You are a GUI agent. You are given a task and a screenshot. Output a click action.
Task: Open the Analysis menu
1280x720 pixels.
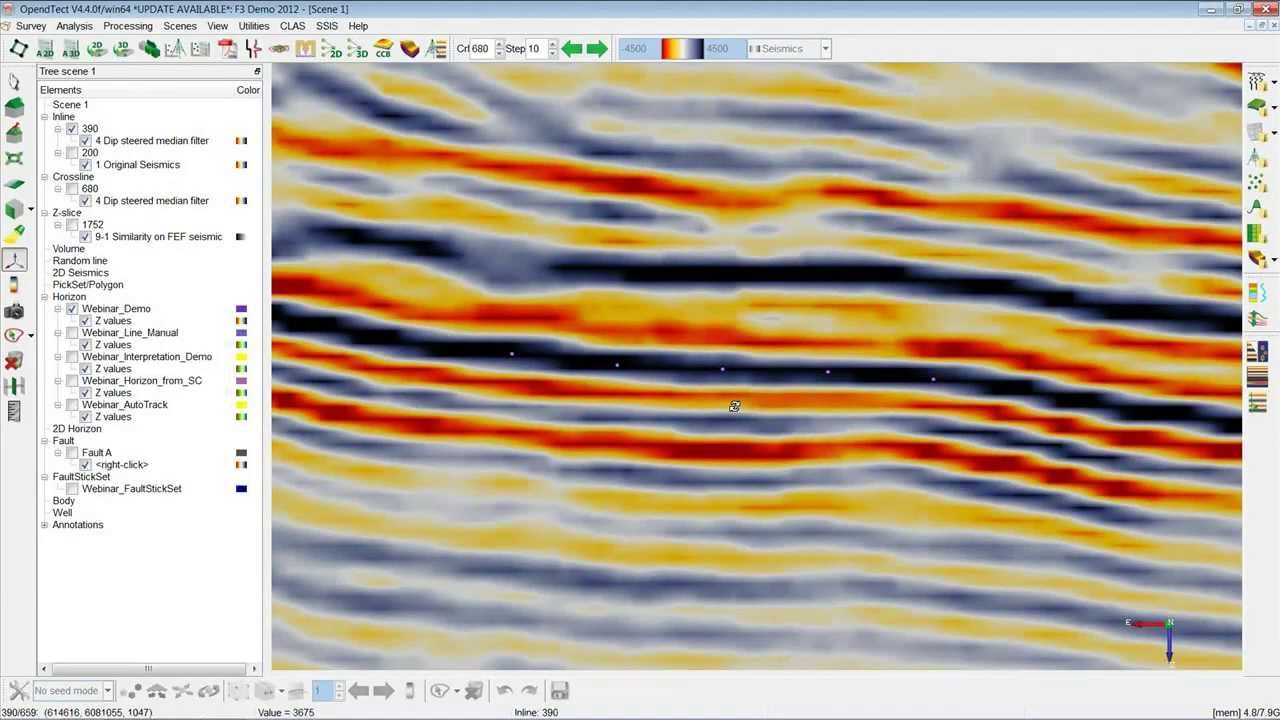click(74, 26)
